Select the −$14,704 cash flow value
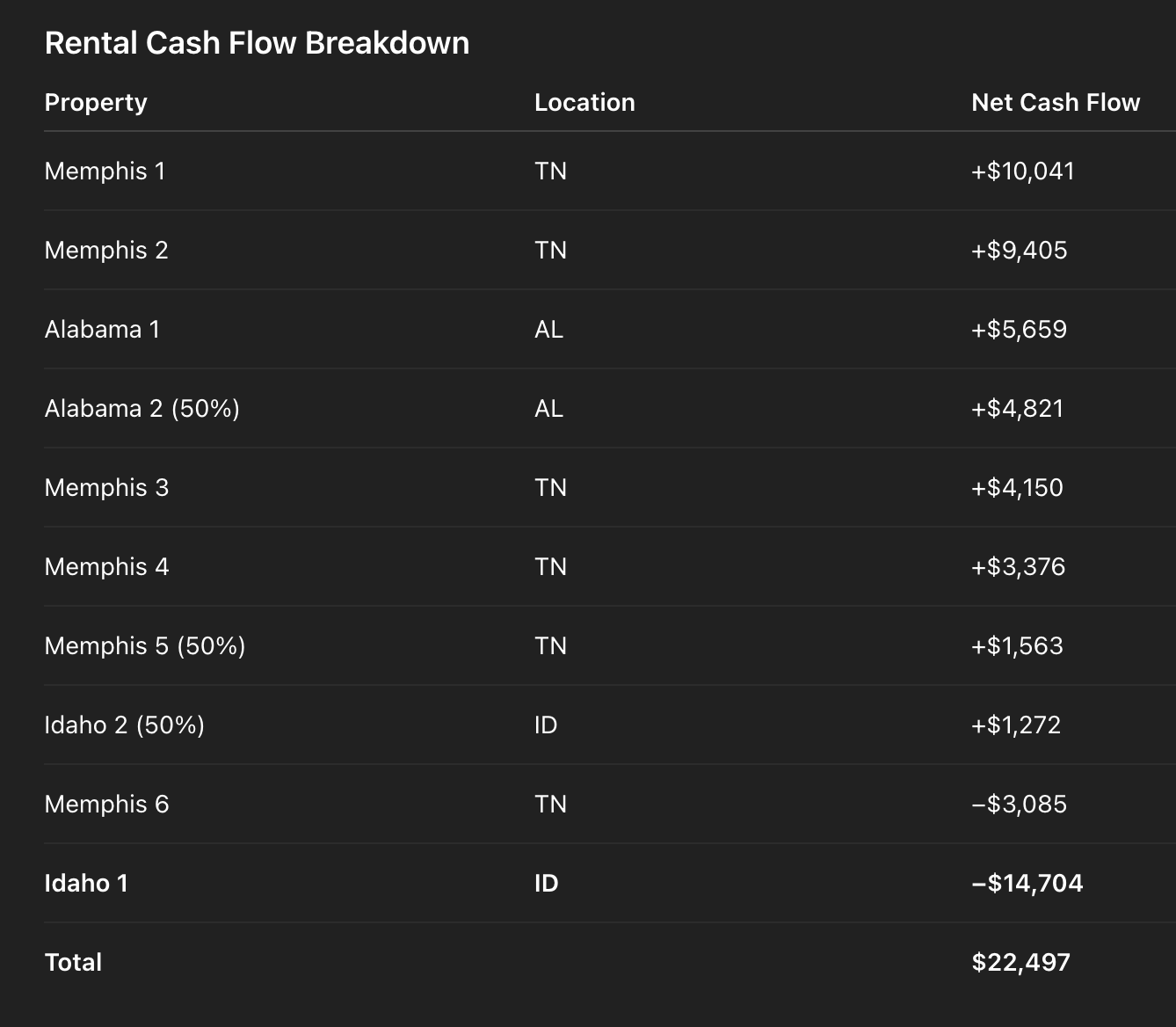This screenshot has height=1027, width=1176. tap(1027, 884)
